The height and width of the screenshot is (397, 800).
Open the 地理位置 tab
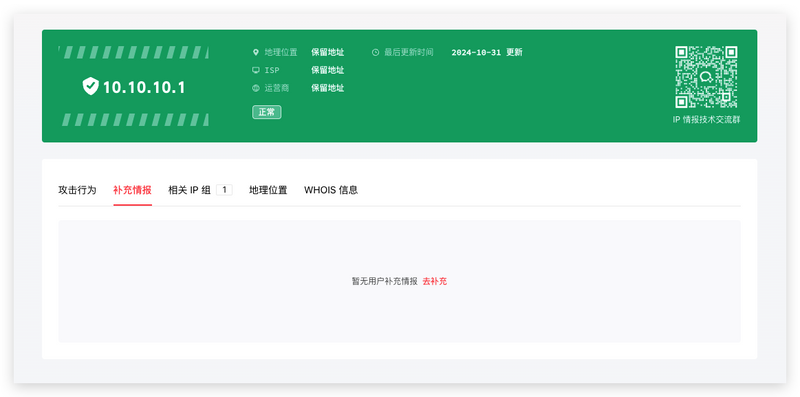click(x=268, y=190)
